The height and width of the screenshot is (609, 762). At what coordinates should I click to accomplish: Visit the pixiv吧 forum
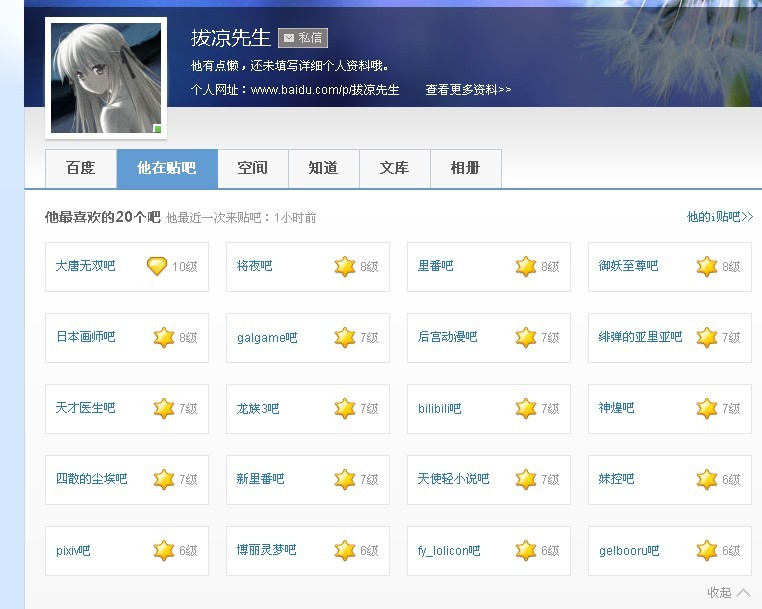point(73,550)
